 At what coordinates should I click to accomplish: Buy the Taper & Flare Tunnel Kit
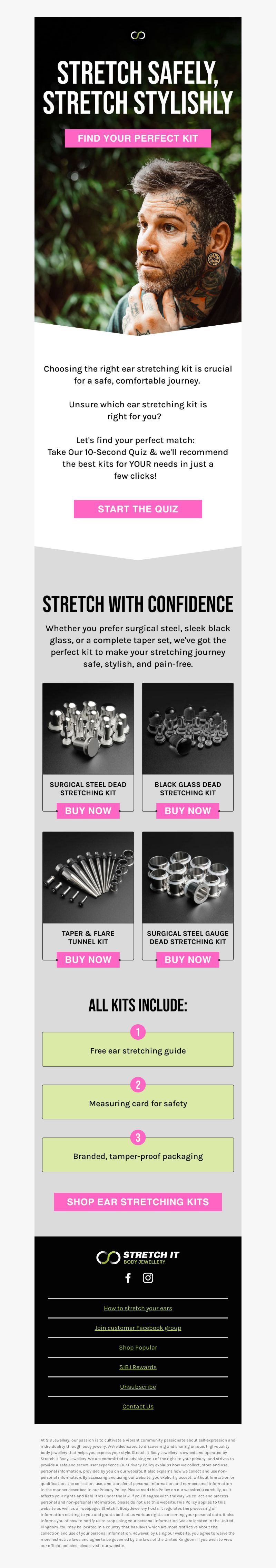88,959
